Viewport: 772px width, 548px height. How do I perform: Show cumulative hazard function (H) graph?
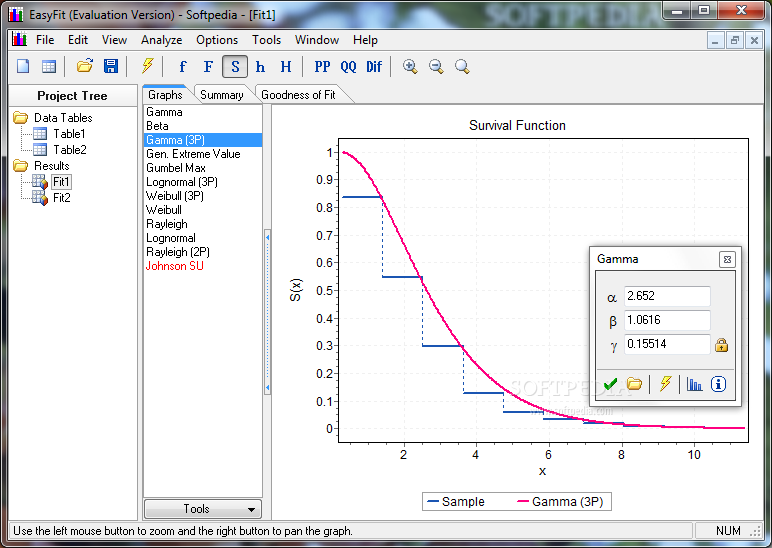point(286,66)
